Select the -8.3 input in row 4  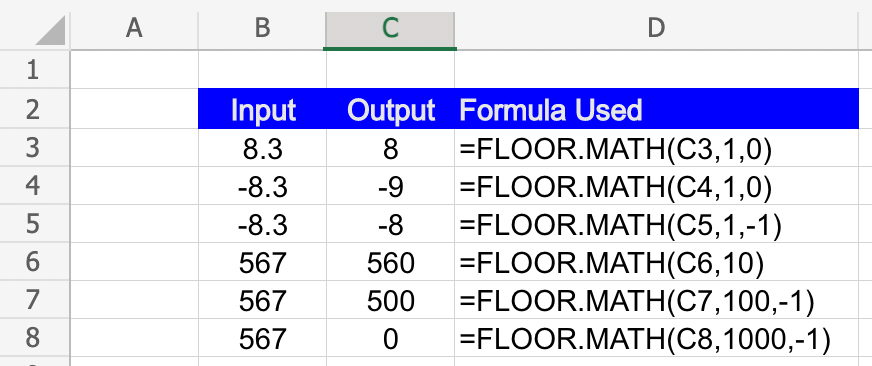[262, 186]
